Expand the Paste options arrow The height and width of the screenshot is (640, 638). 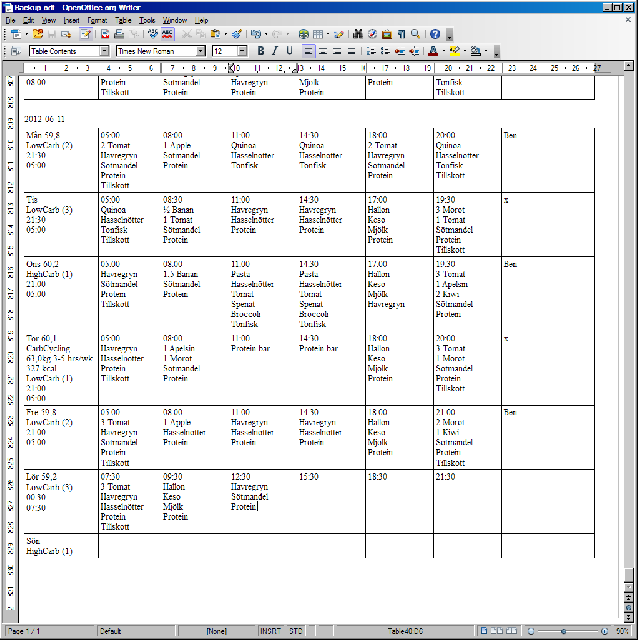(225, 34)
